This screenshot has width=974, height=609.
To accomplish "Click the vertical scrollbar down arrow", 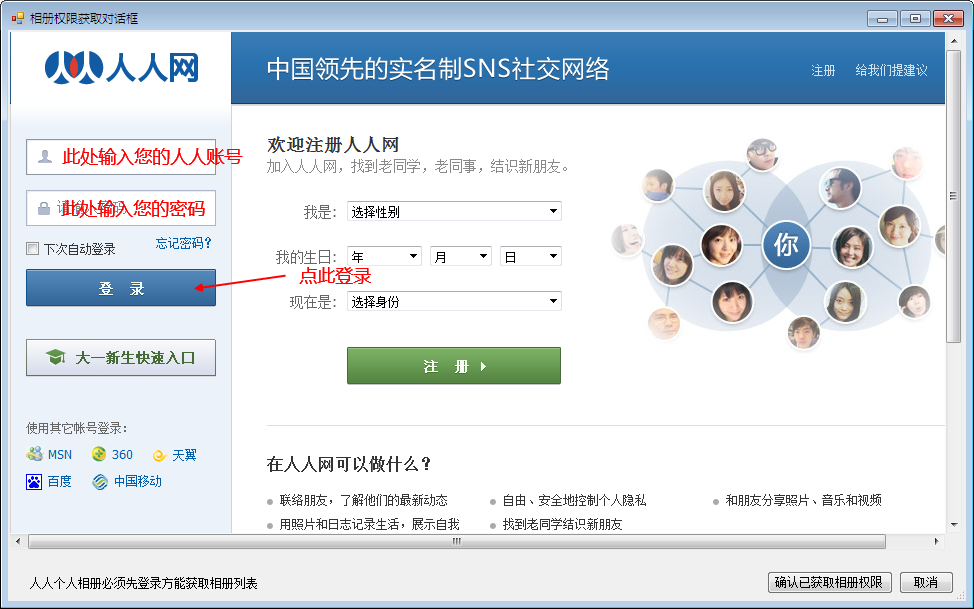I will click(954, 525).
